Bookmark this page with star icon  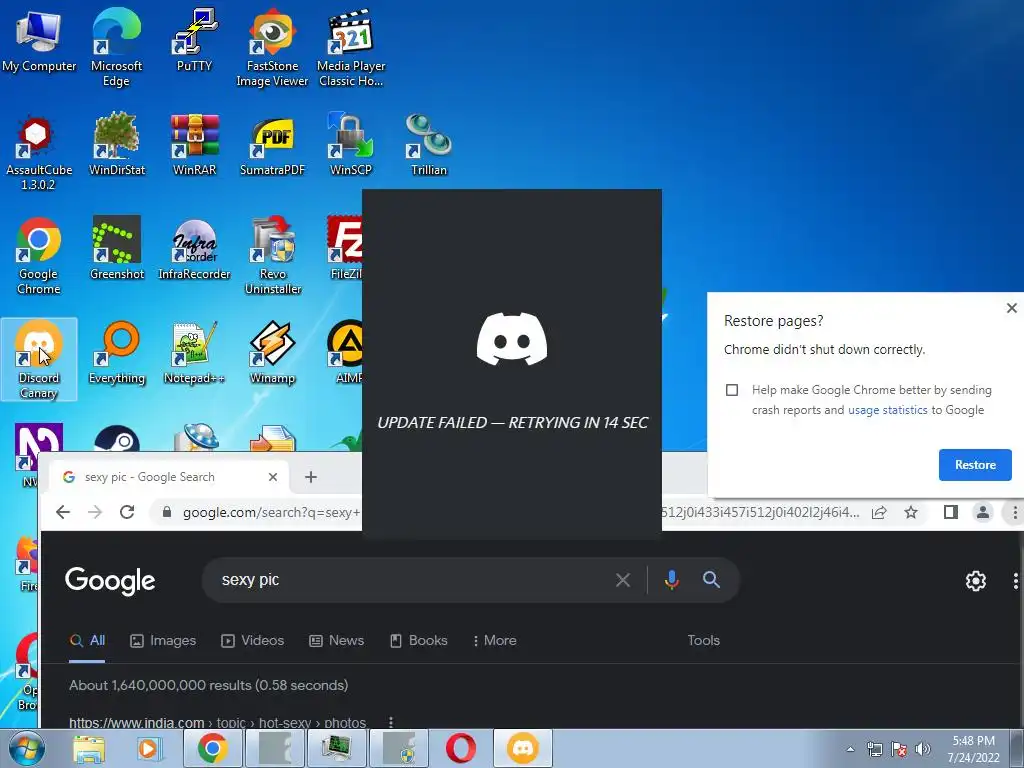(911, 513)
